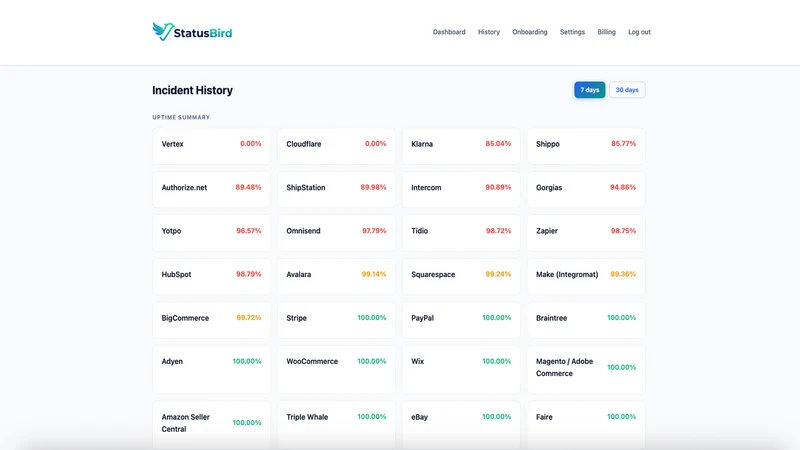
Task: Select the 7 days range button
Action: 590,90
